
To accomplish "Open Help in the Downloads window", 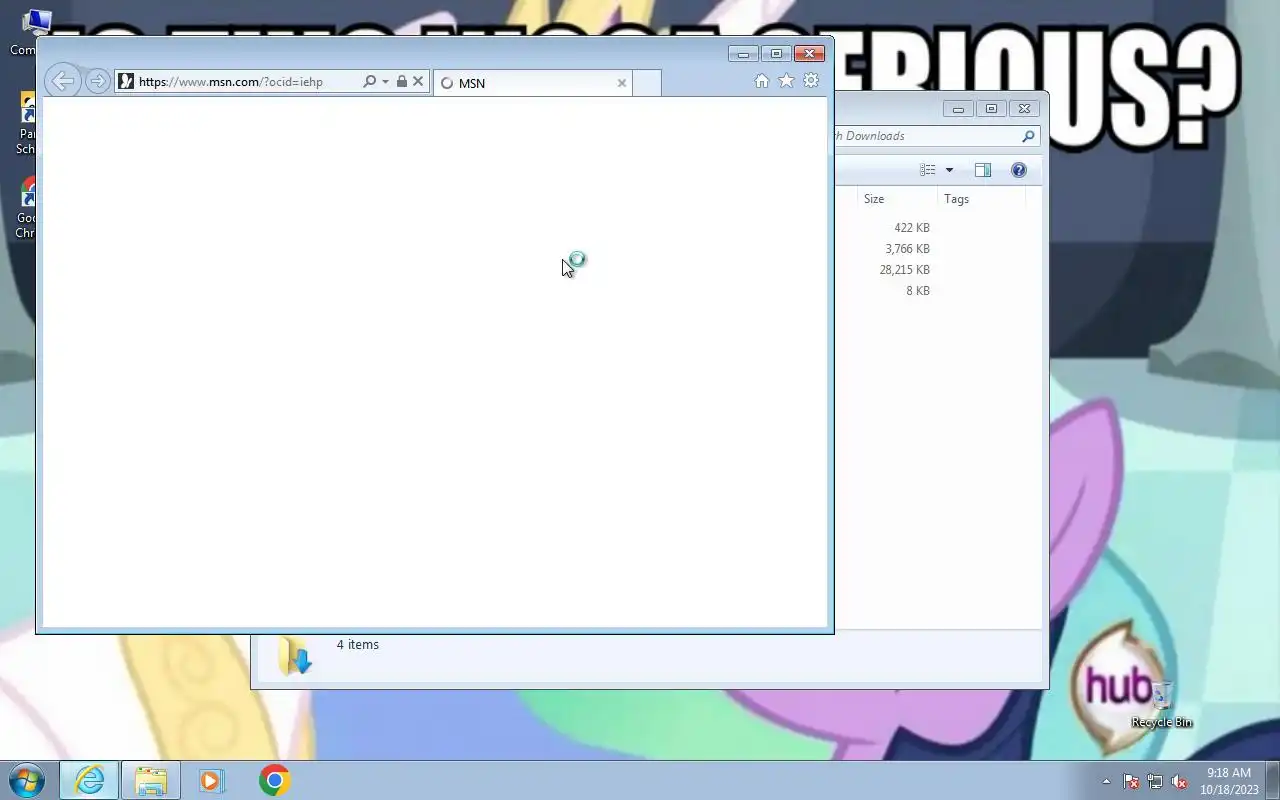I will (x=1018, y=170).
